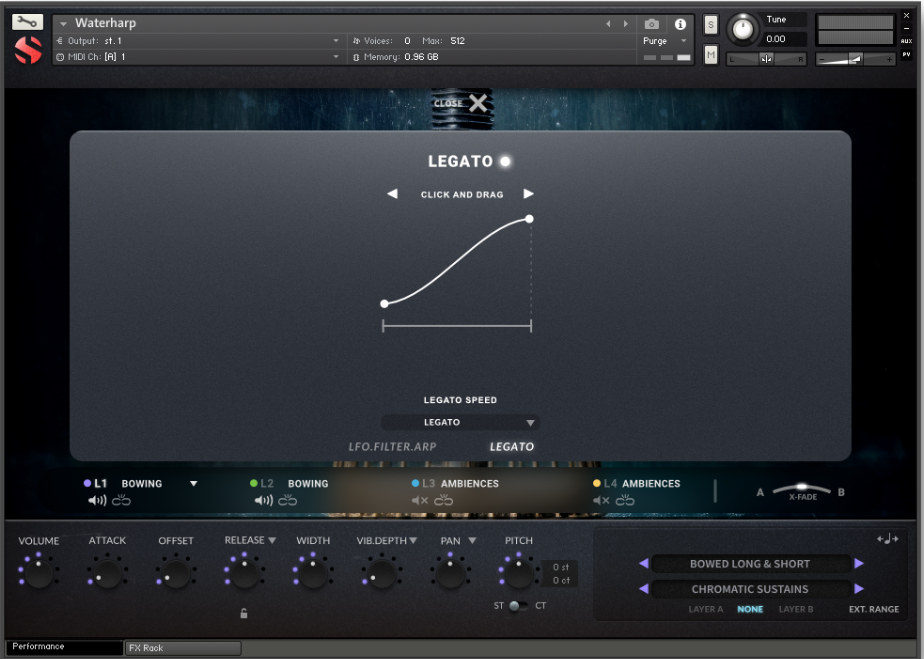Toggle the ST/CT pan switch
The height and width of the screenshot is (659, 924).
tap(516, 605)
